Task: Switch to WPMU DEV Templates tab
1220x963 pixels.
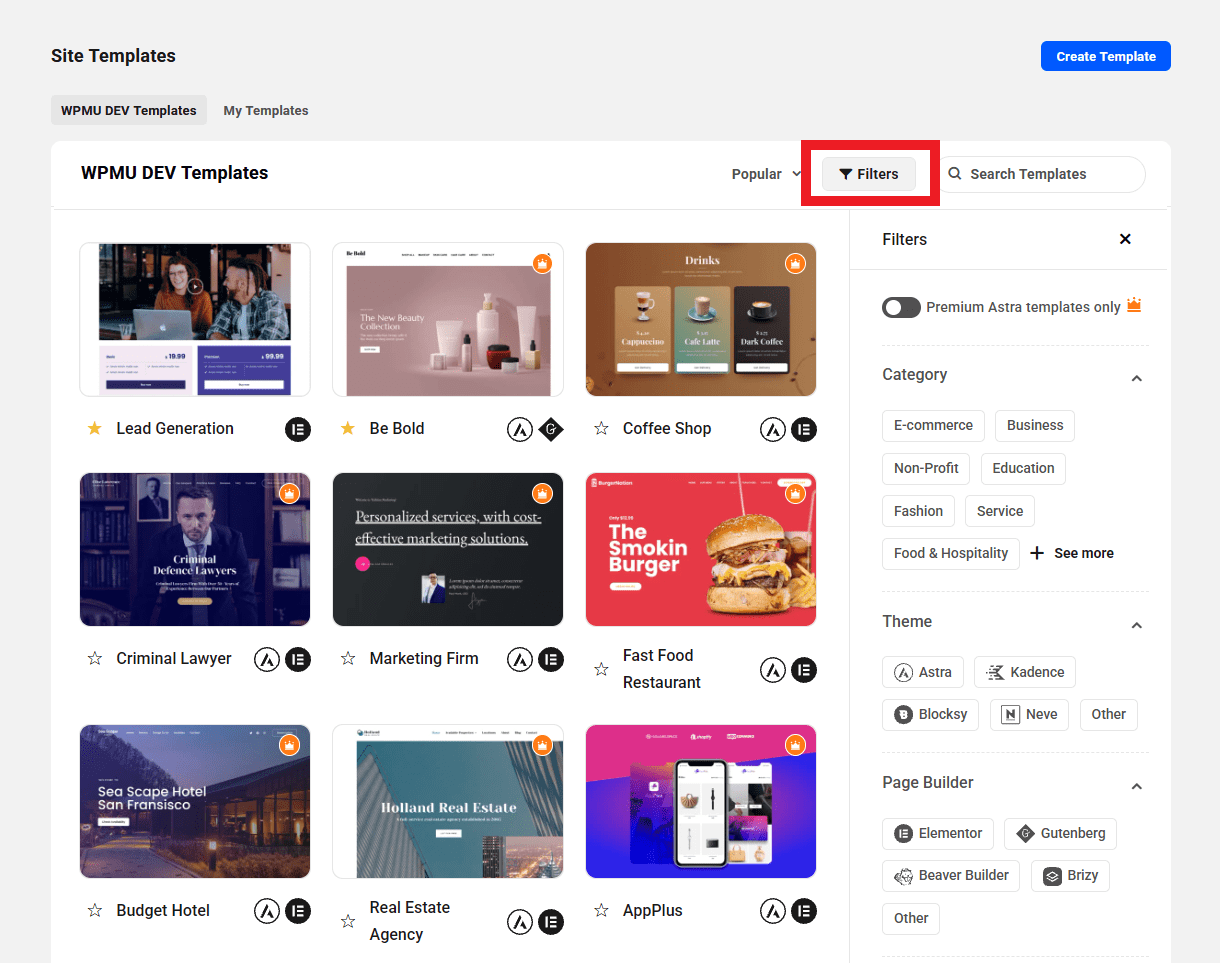Action: click(x=129, y=110)
